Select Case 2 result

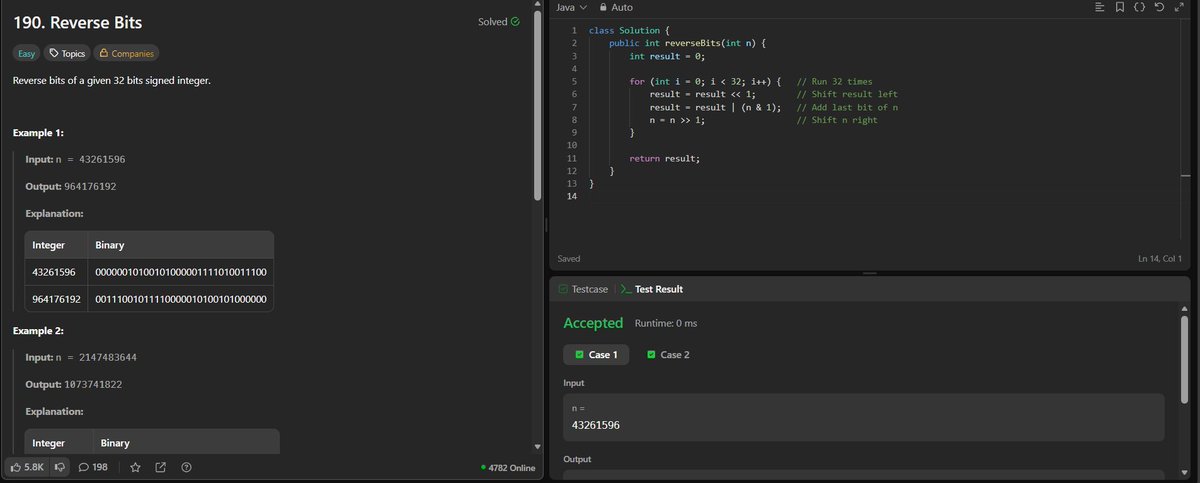[x=668, y=354]
